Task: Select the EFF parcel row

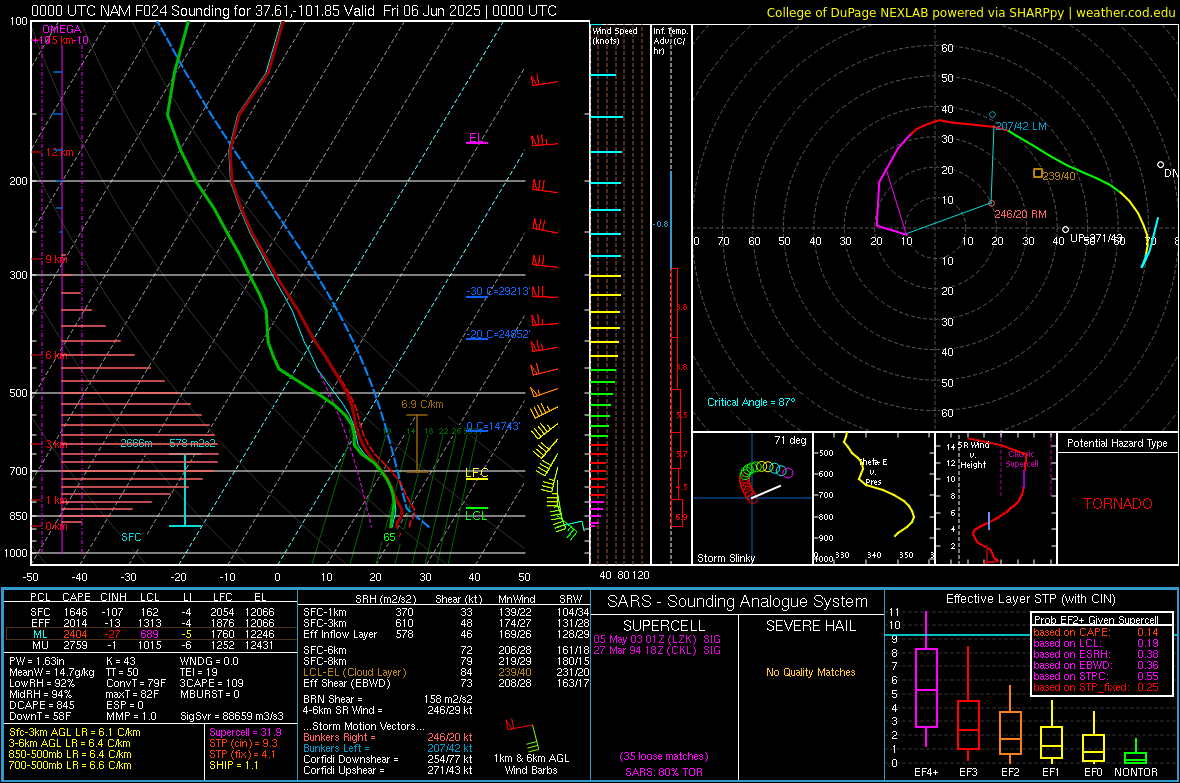Action: pos(151,623)
